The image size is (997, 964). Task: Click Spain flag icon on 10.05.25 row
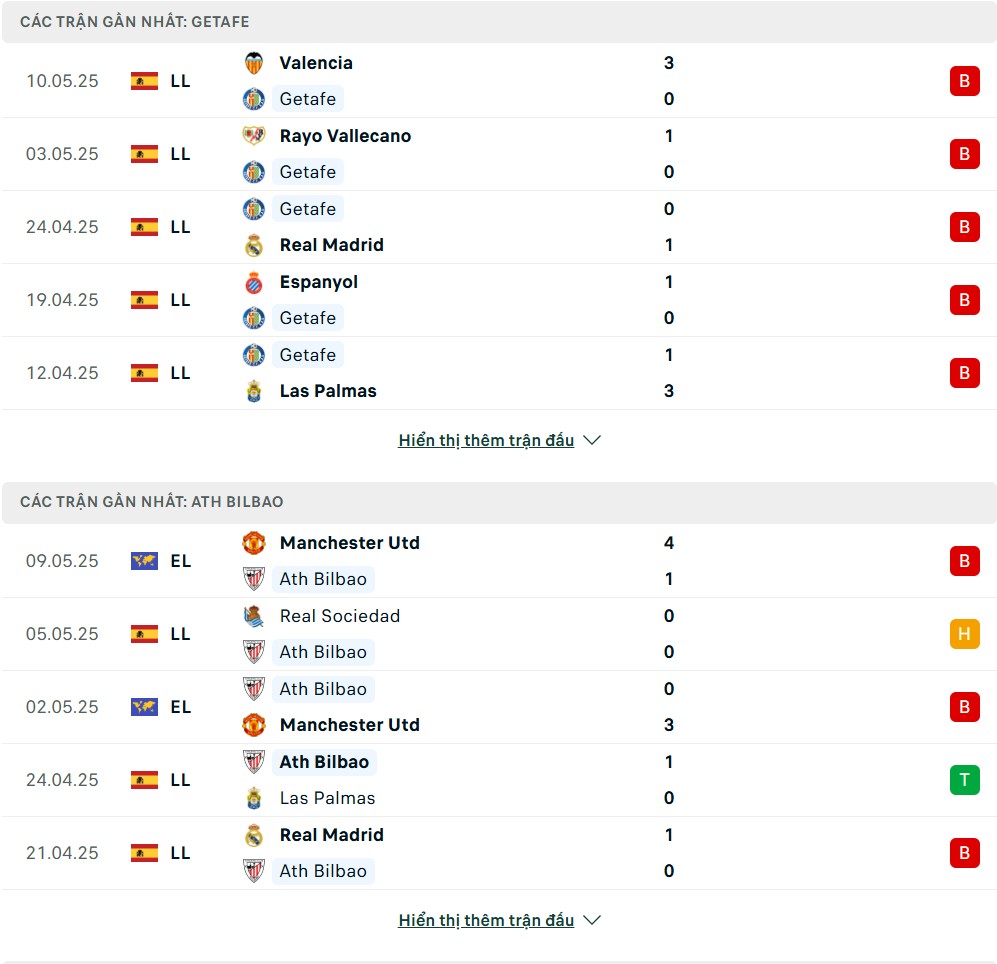144,81
